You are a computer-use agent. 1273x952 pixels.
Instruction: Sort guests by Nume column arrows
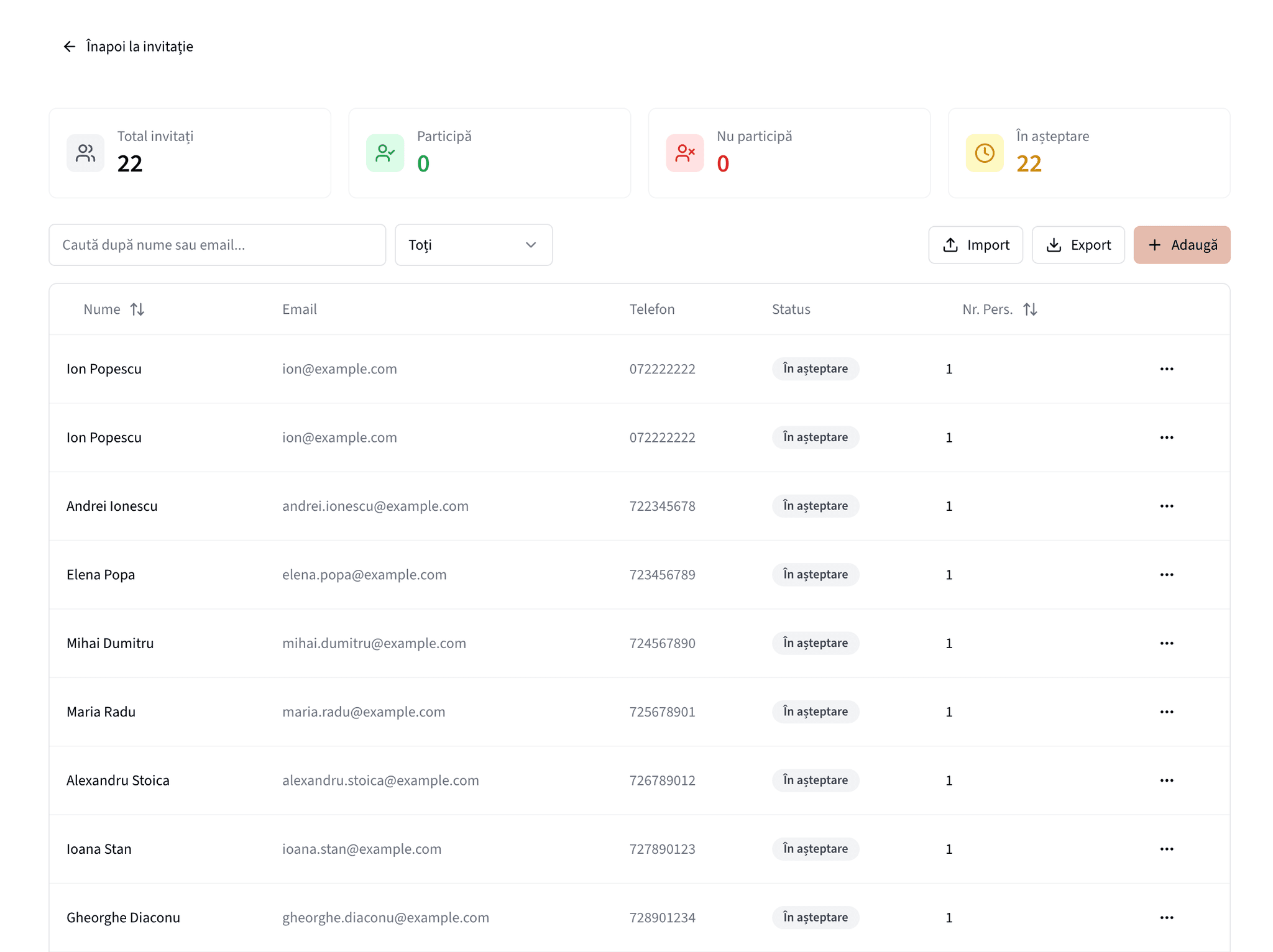(x=137, y=309)
